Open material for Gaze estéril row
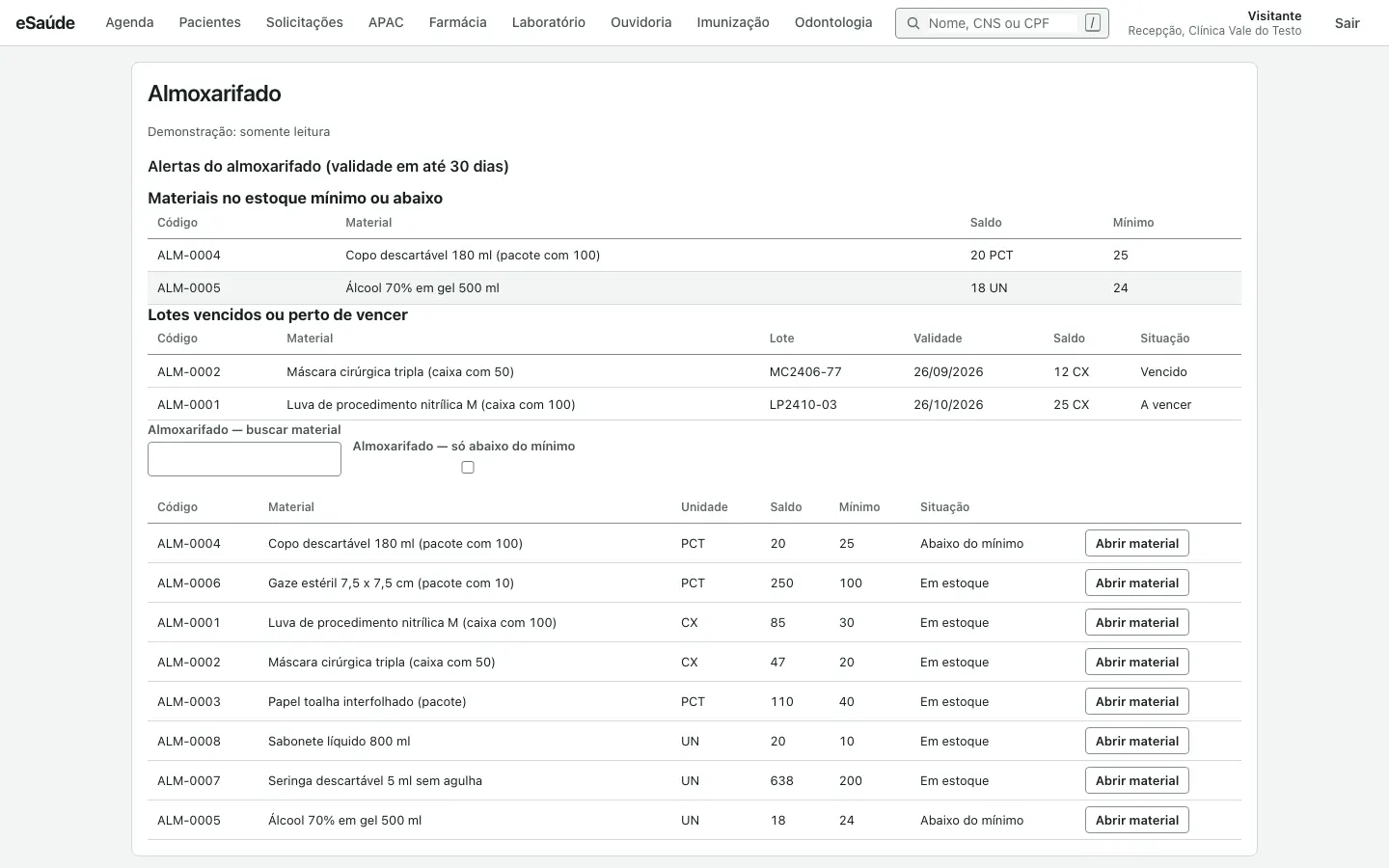The width and height of the screenshot is (1389, 868). [x=1136, y=583]
